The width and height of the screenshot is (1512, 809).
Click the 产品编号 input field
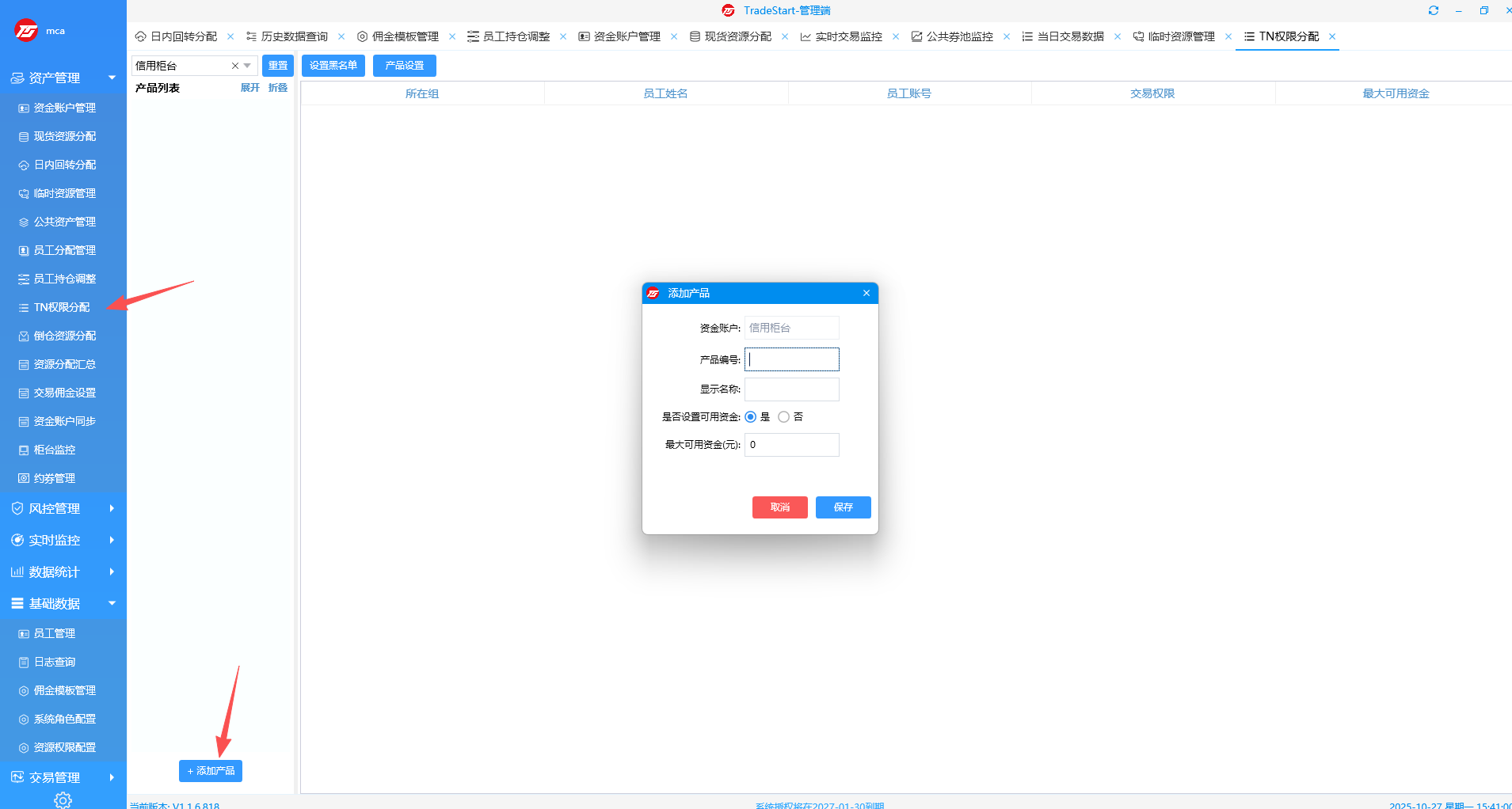(x=791, y=359)
